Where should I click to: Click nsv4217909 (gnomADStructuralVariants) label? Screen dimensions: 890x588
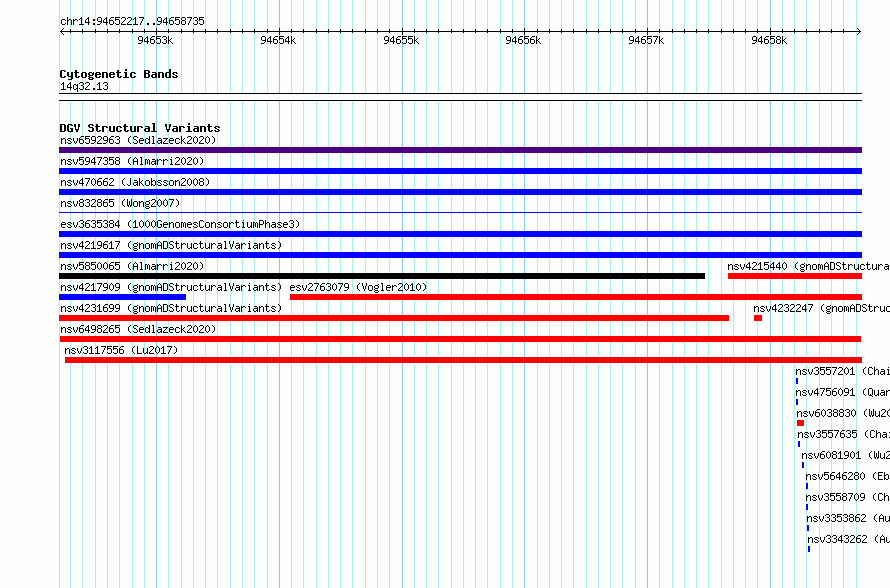[x=171, y=287]
